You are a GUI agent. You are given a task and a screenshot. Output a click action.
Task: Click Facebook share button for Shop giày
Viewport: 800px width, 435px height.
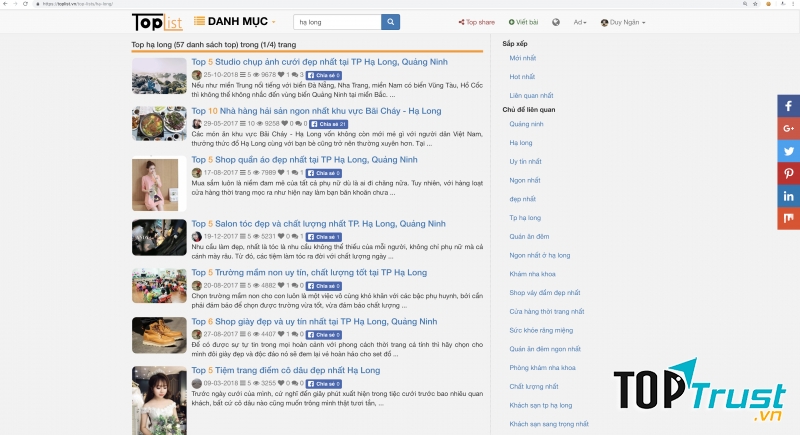(x=324, y=335)
